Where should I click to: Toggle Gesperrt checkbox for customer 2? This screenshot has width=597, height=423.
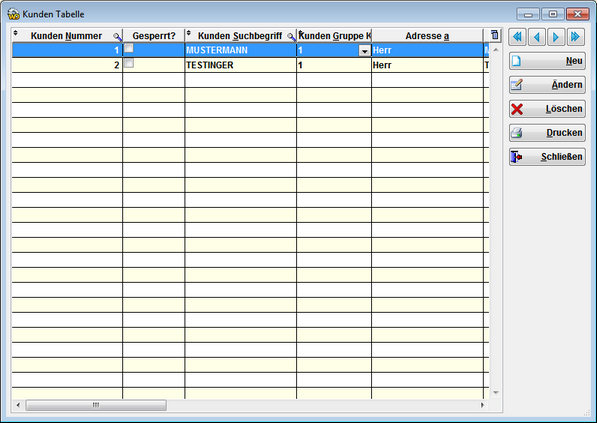129,63
